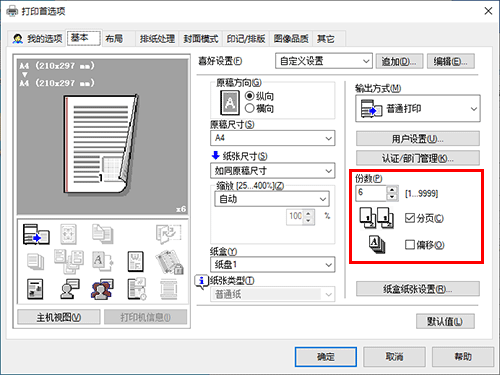Open the 纸盒 纸盘1 dropdown
The width and height of the screenshot is (500, 375).
(272, 265)
